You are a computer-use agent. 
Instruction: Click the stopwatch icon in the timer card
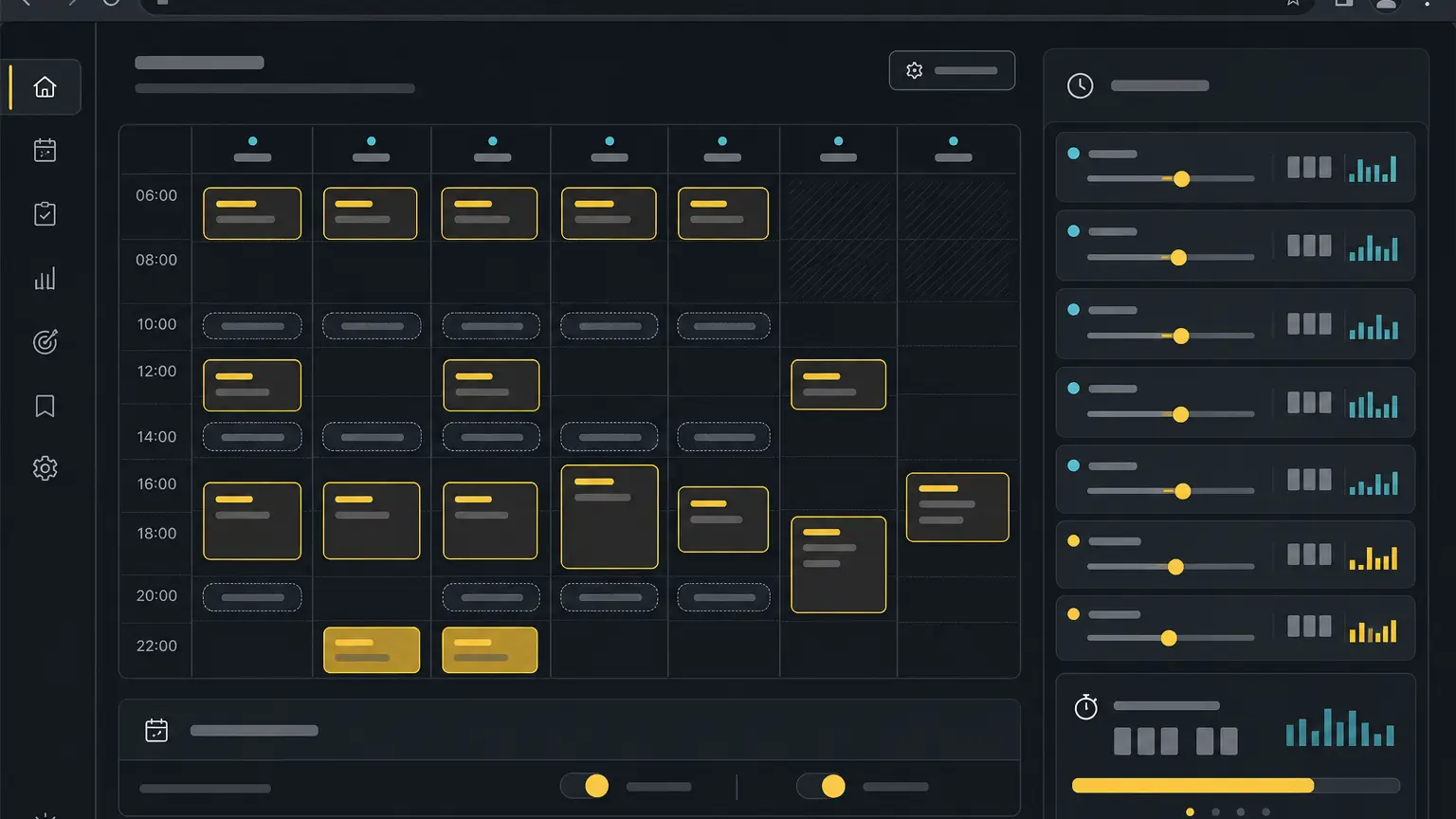[1085, 707]
